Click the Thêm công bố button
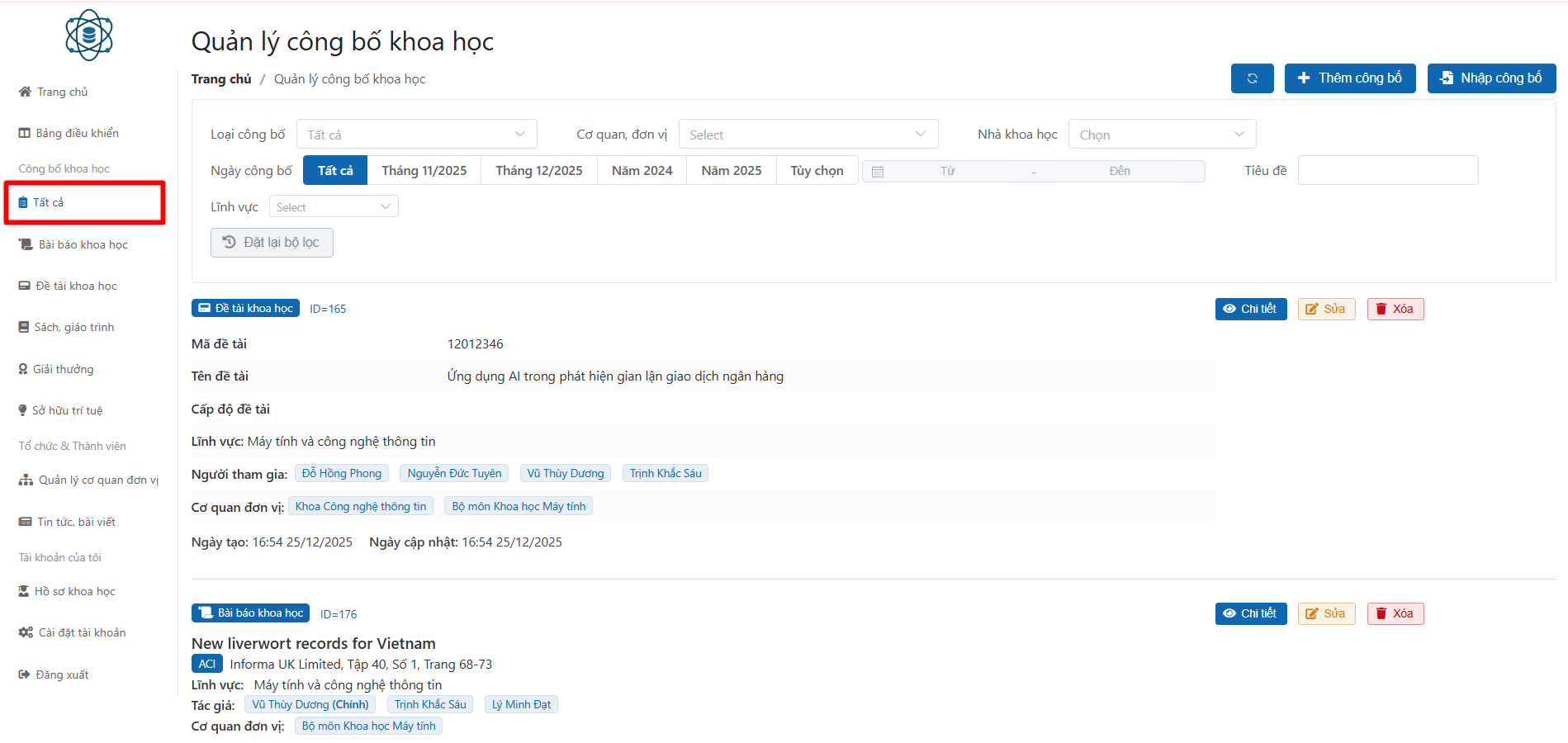 click(1349, 78)
